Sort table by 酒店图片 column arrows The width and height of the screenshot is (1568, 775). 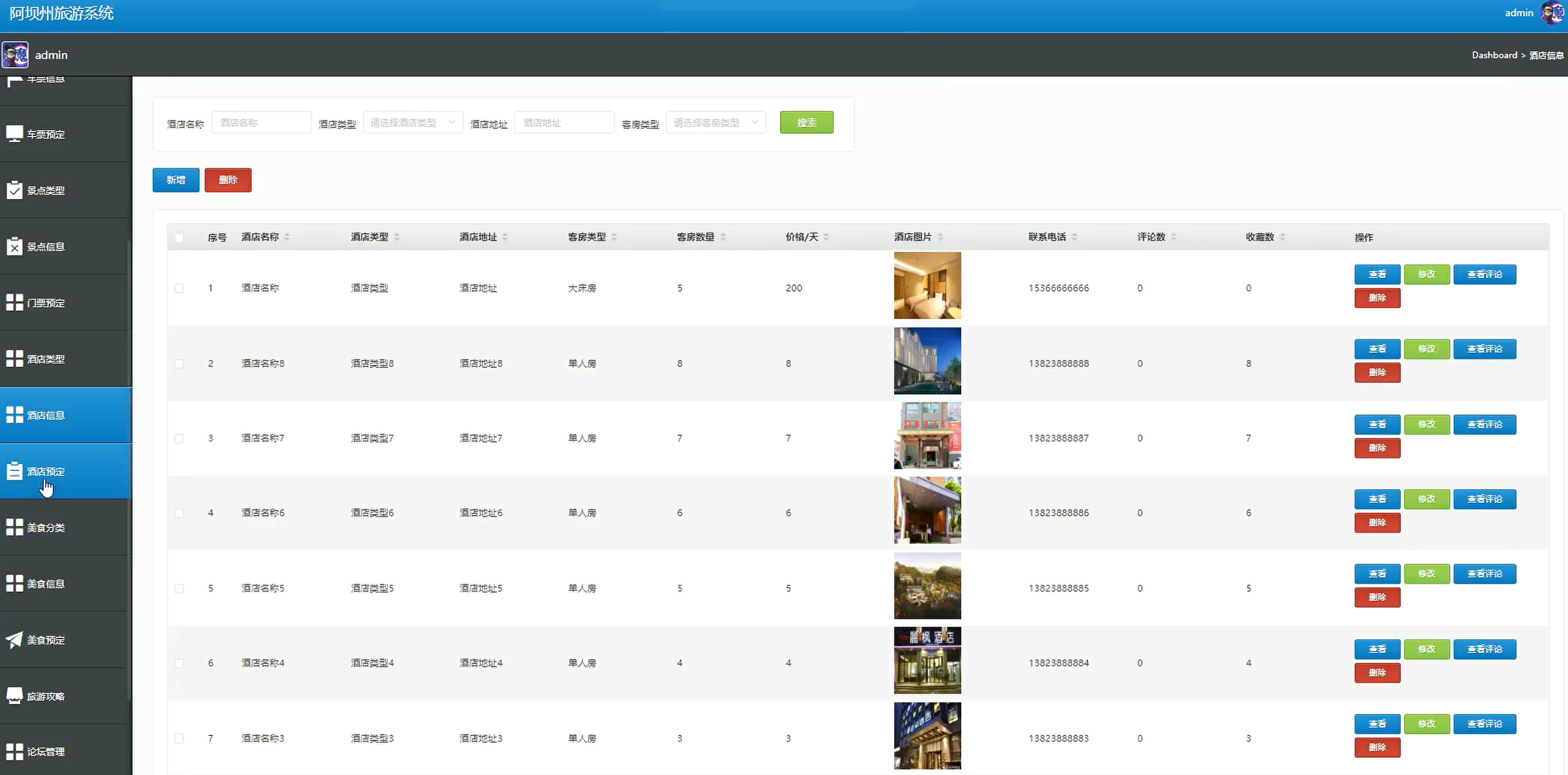coord(940,237)
